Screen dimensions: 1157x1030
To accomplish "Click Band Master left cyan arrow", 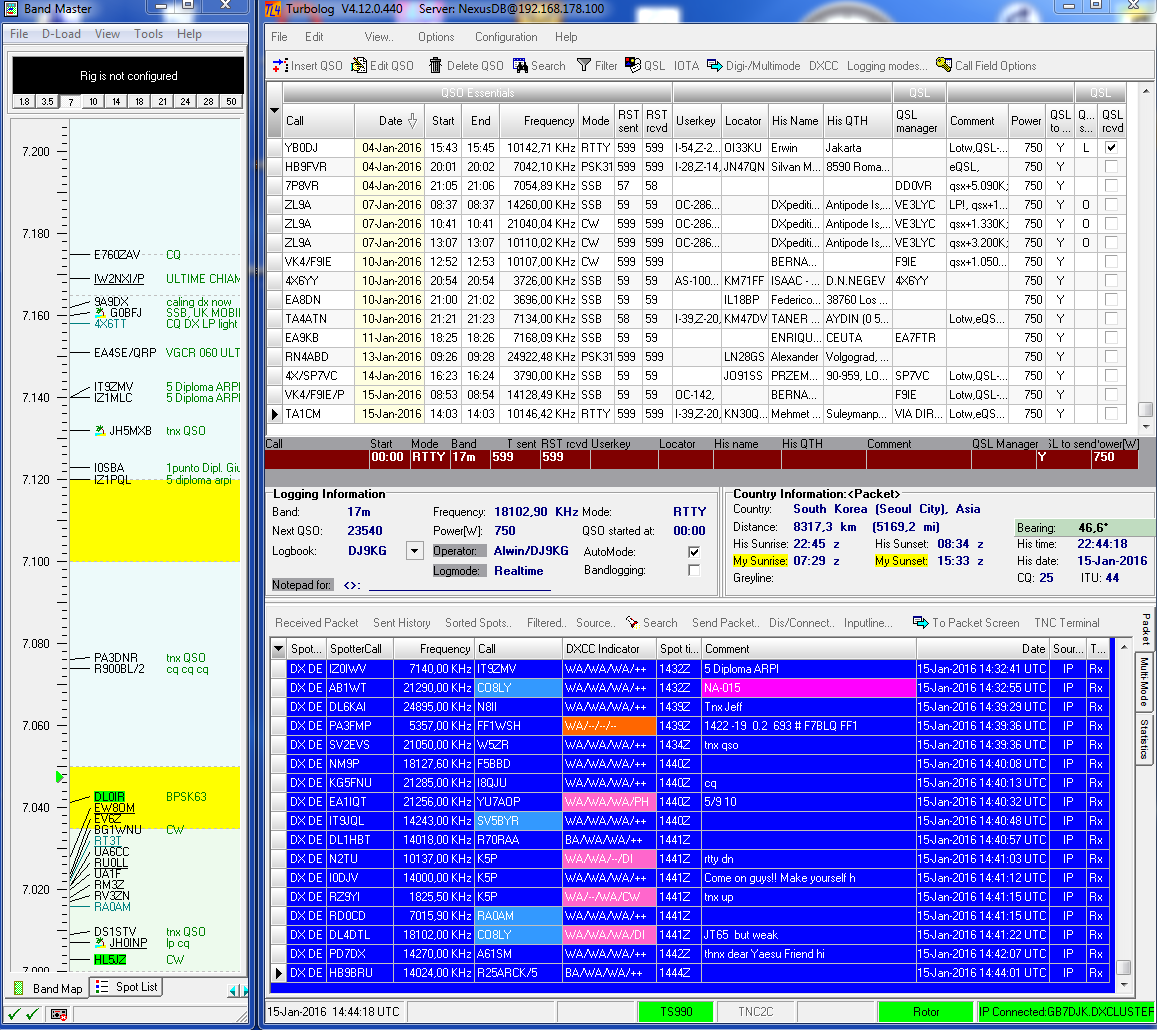I will (232, 990).
